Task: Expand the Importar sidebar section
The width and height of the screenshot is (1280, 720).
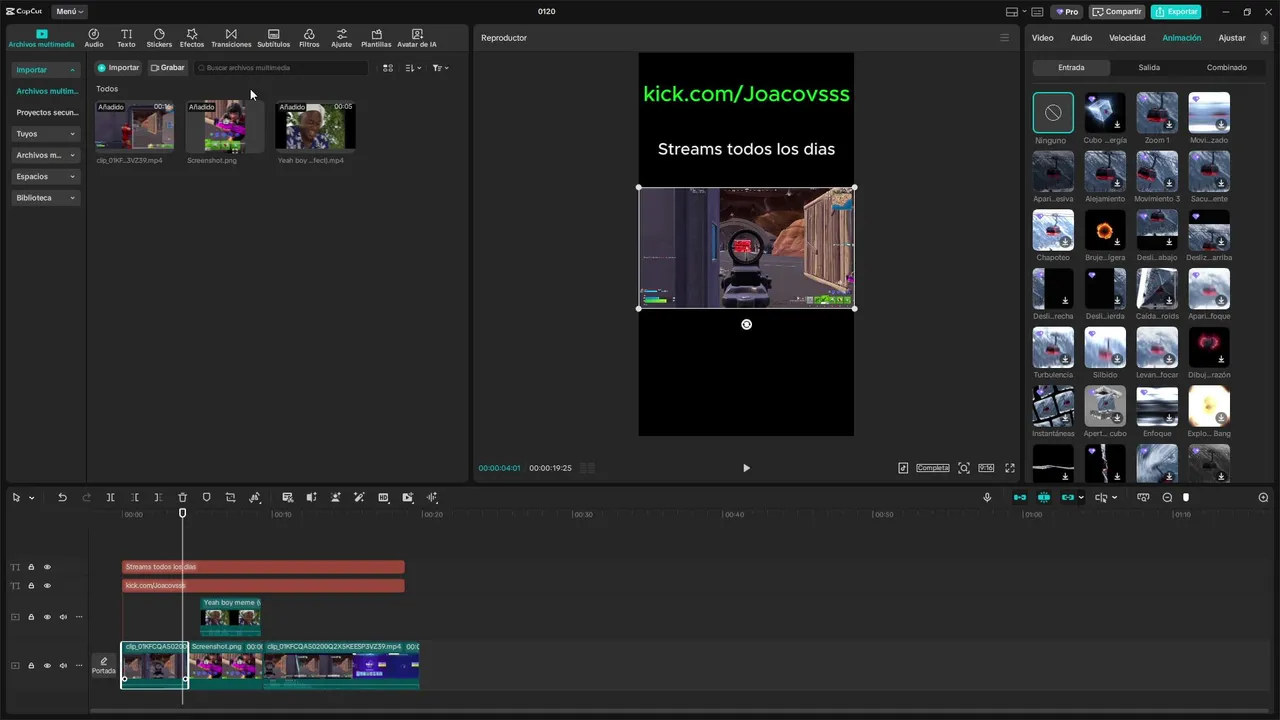Action: 46,70
